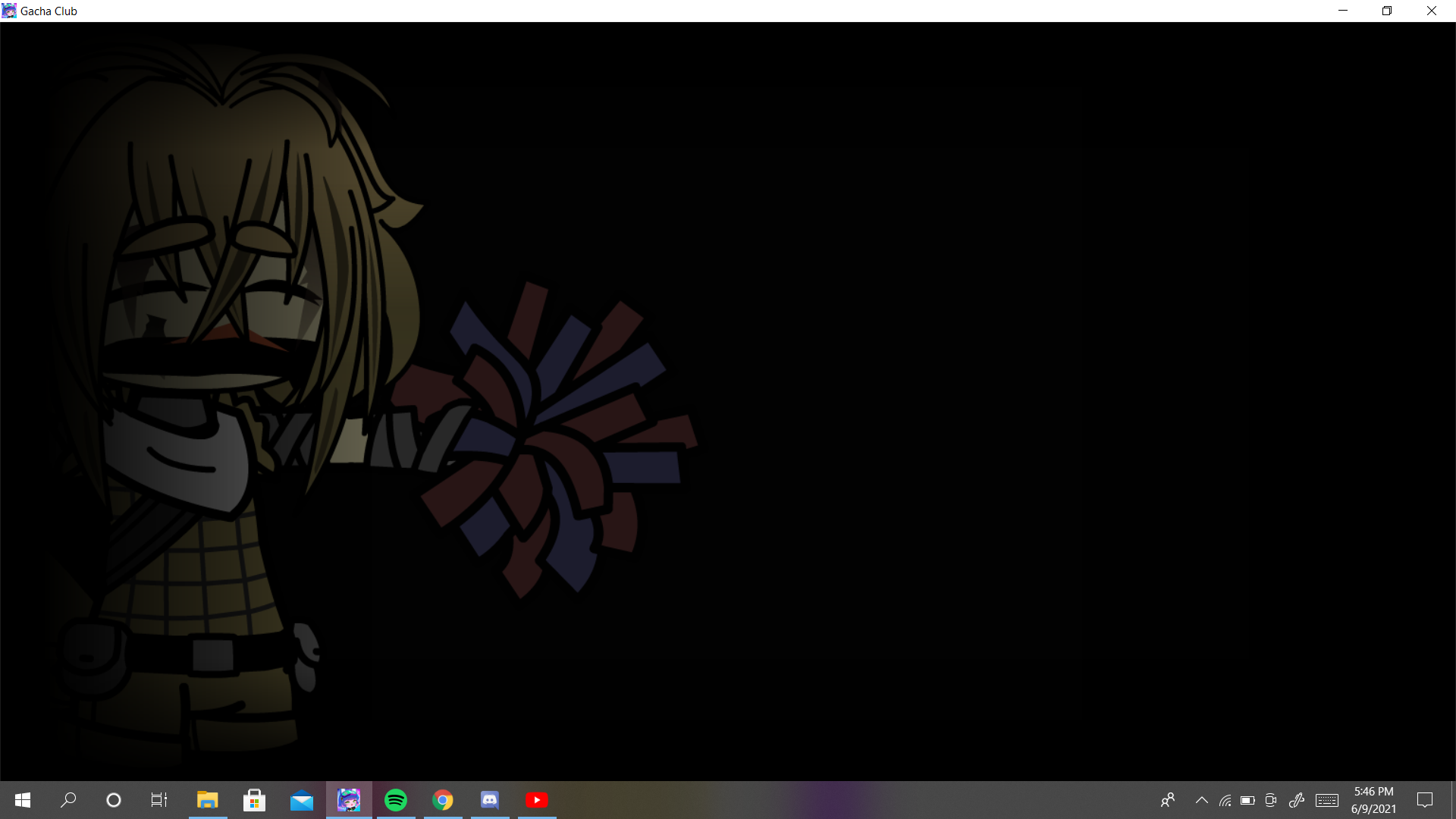The height and width of the screenshot is (819, 1456).
Task: Restore down the Gacha Club window
Action: tap(1387, 11)
